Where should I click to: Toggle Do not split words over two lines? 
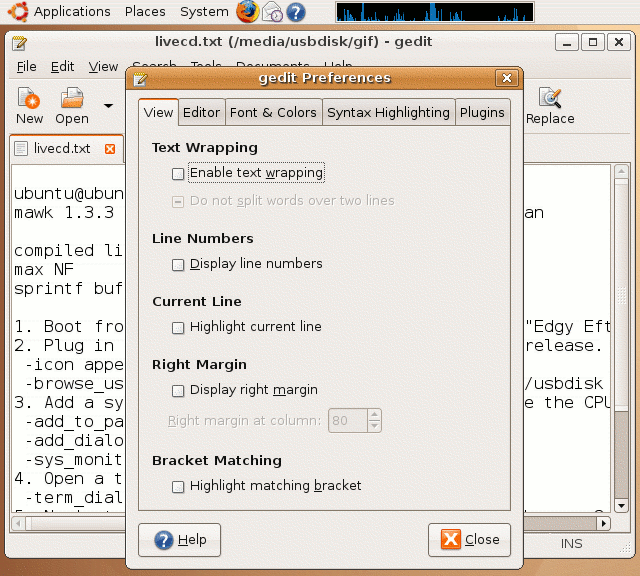[x=178, y=202]
